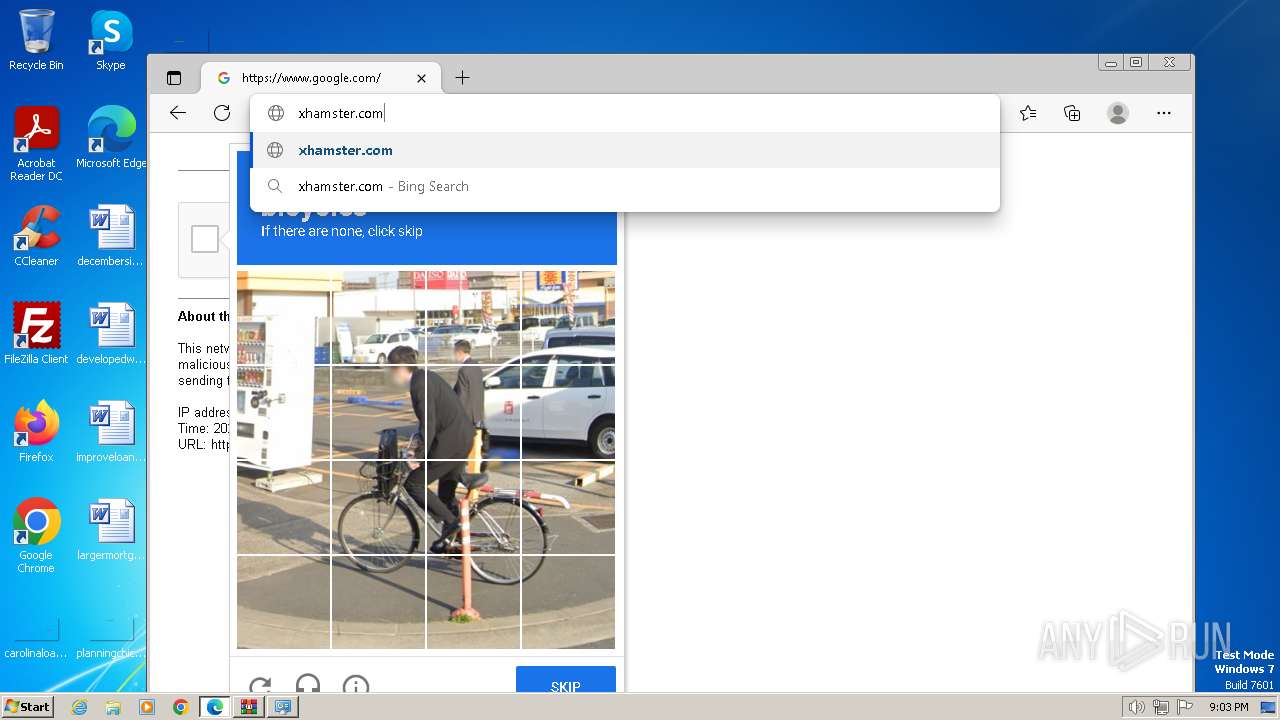The width and height of the screenshot is (1280, 720).
Task: Add a new browser tab
Action: pyautogui.click(x=462, y=78)
